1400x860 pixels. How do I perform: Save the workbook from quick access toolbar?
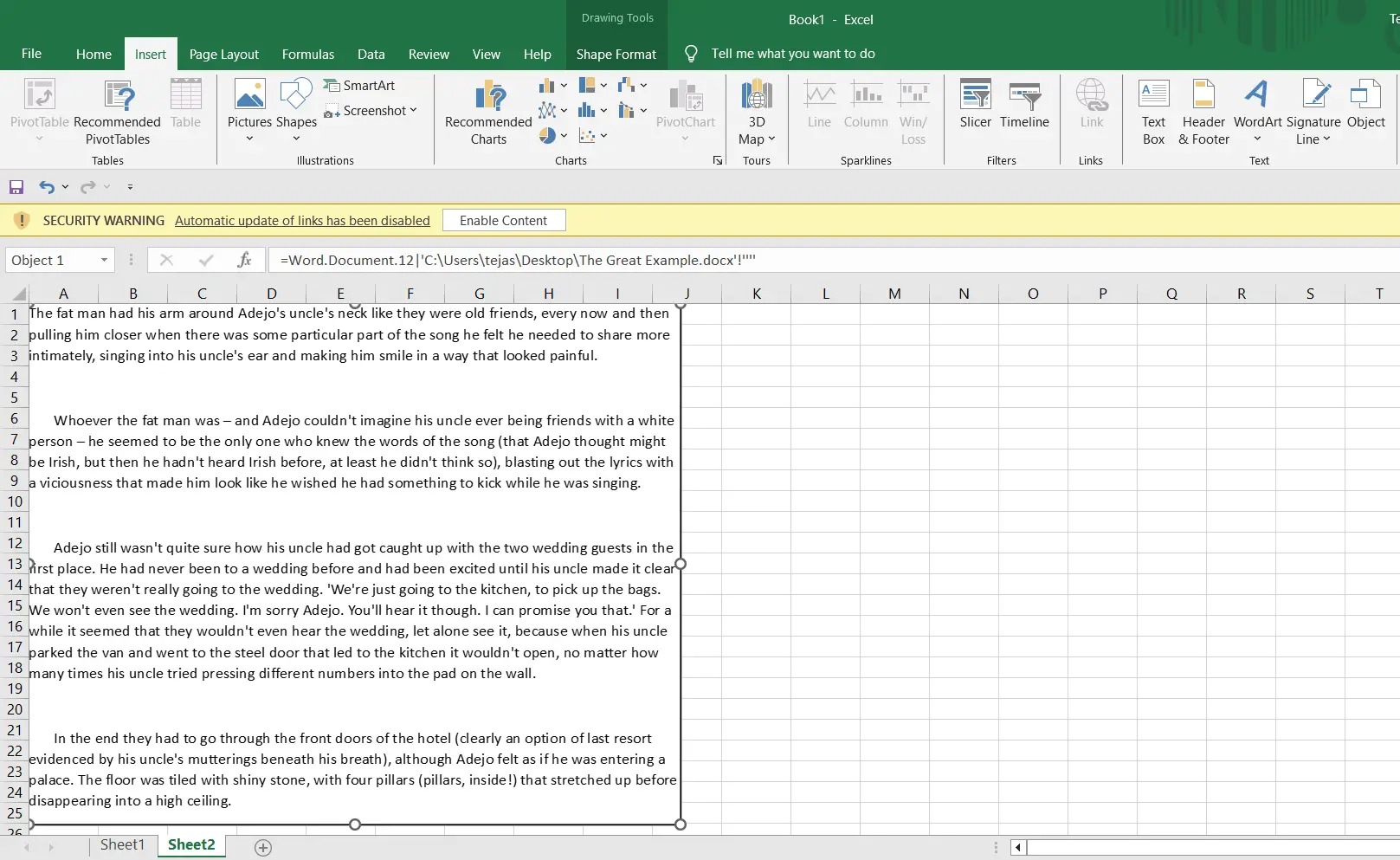(16, 187)
